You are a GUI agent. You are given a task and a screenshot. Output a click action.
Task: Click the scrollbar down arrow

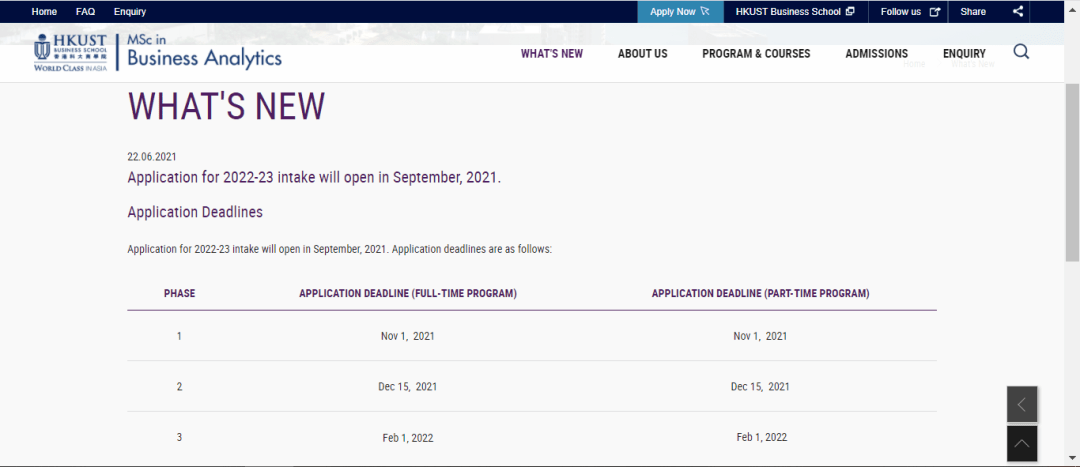click(1072, 457)
